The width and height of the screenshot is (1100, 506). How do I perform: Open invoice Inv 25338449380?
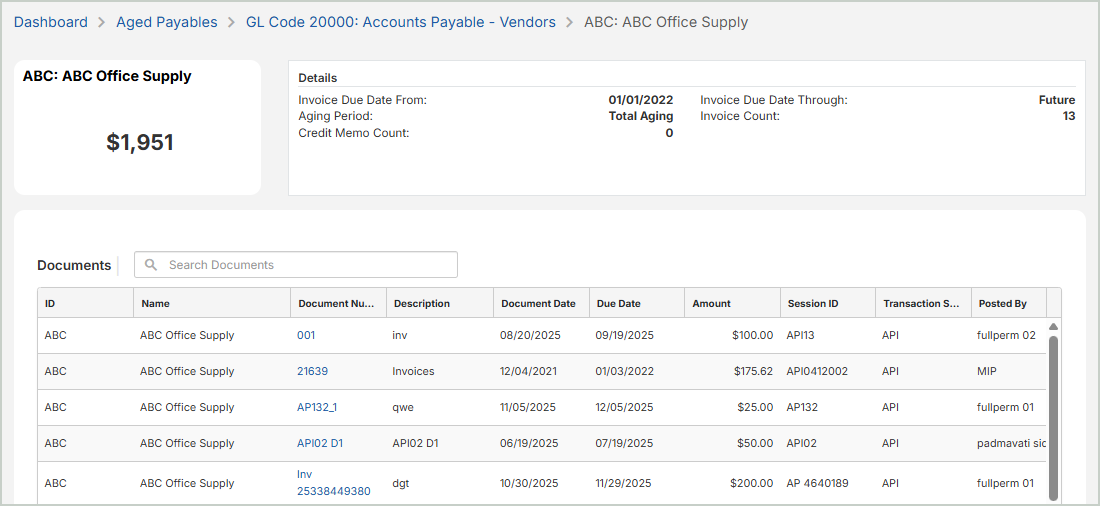(x=333, y=491)
